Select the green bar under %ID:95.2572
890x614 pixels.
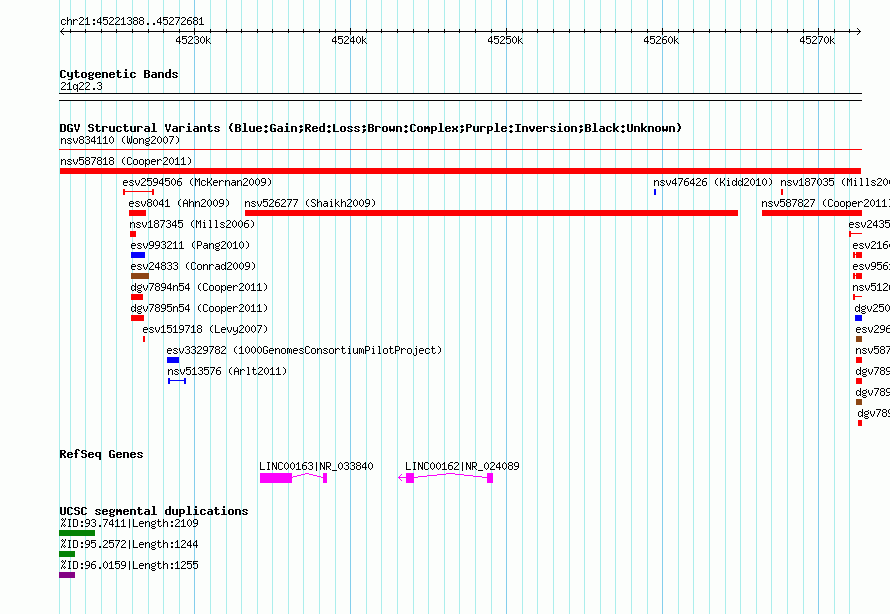click(67, 554)
